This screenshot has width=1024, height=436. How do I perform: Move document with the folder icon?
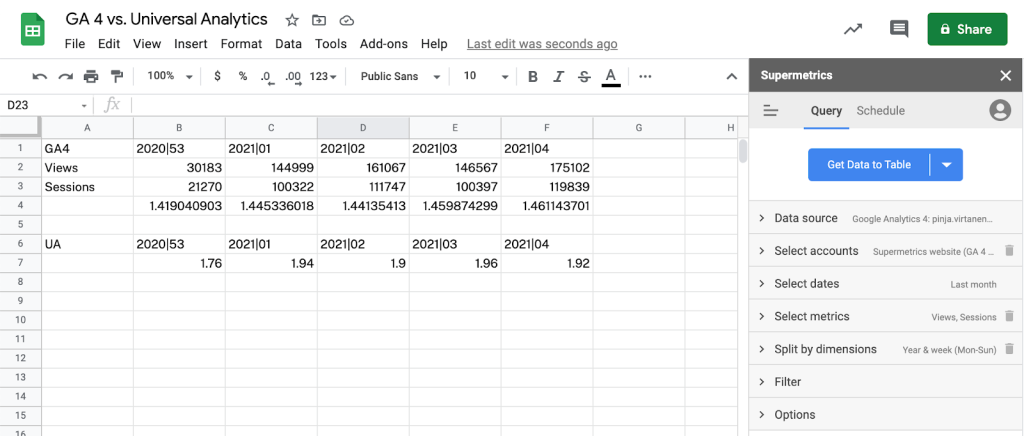tap(319, 20)
